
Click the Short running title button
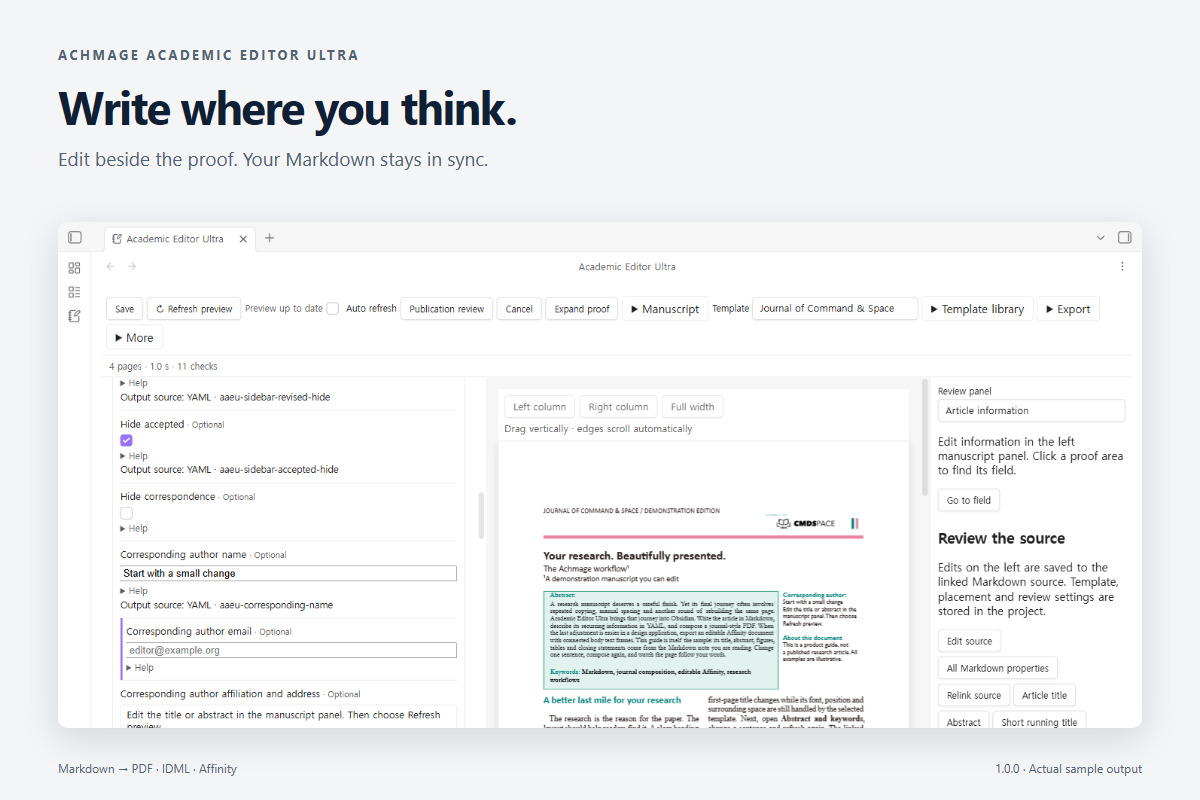click(1039, 721)
